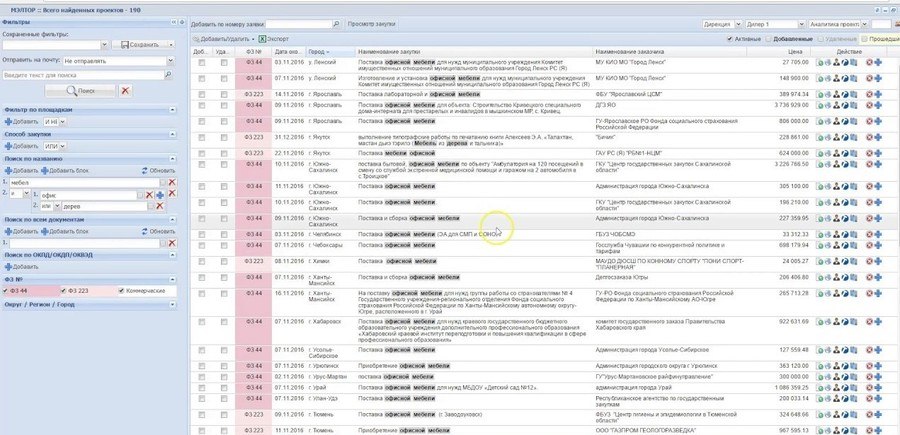Click the green document icon in the 228 861.00 row

820,138
